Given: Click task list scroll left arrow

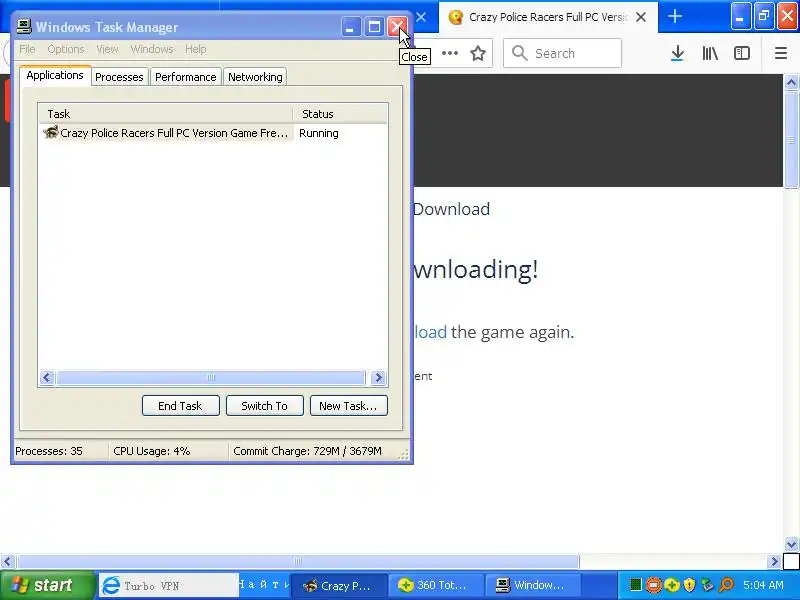Looking at the screenshot, I should [47, 378].
